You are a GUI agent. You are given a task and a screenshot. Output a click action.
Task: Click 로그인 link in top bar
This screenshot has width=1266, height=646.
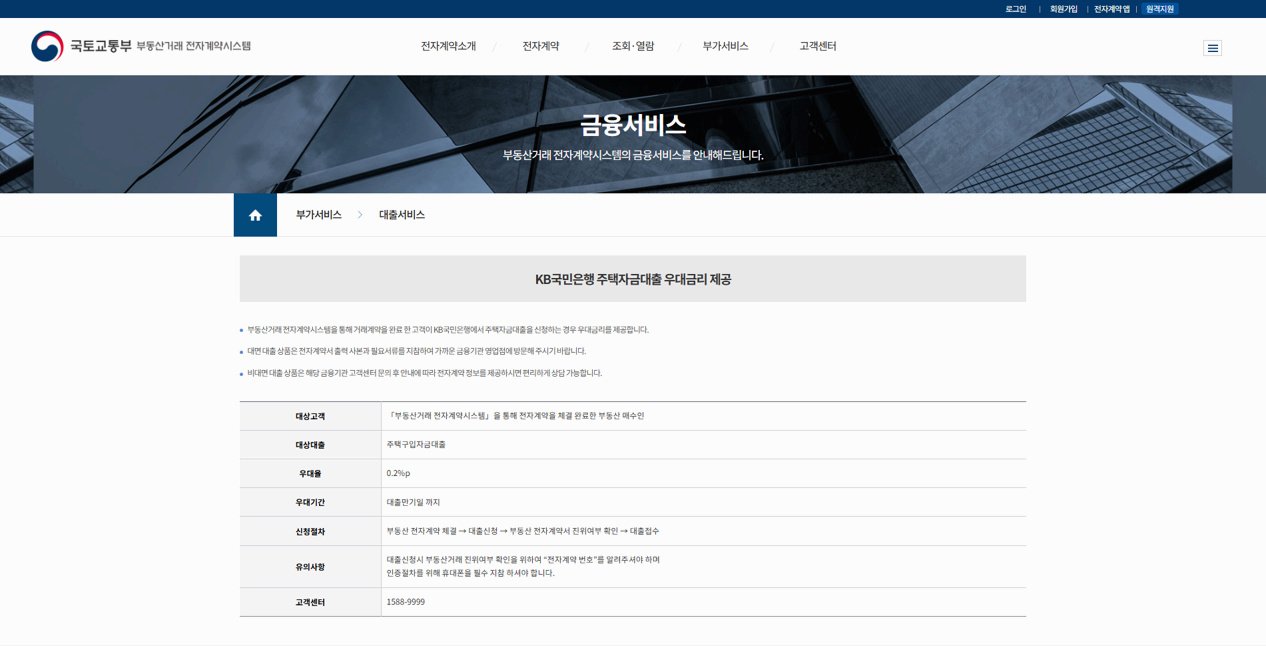click(x=1016, y=9)
